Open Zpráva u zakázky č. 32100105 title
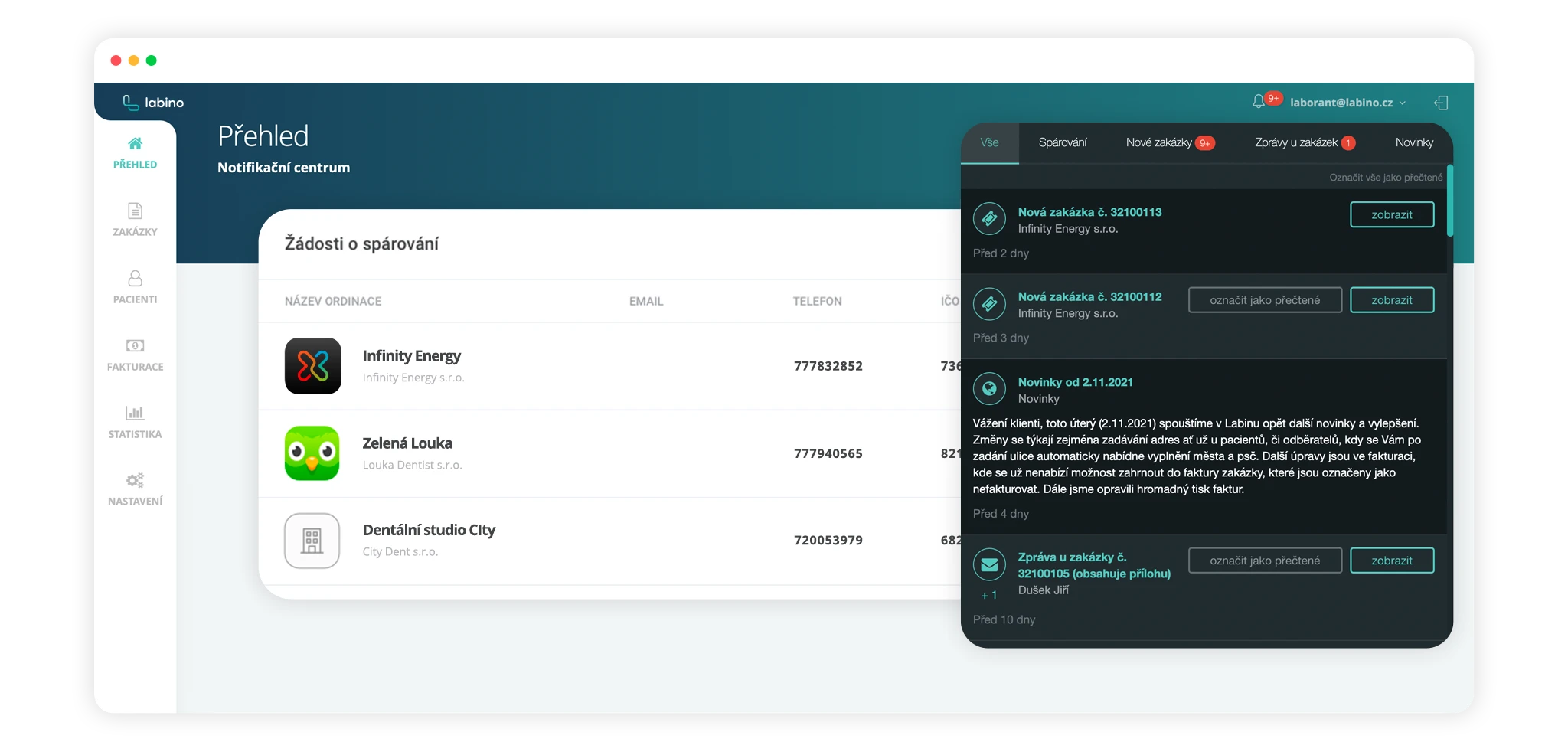1568x755 pixels. click(1094, 565)
